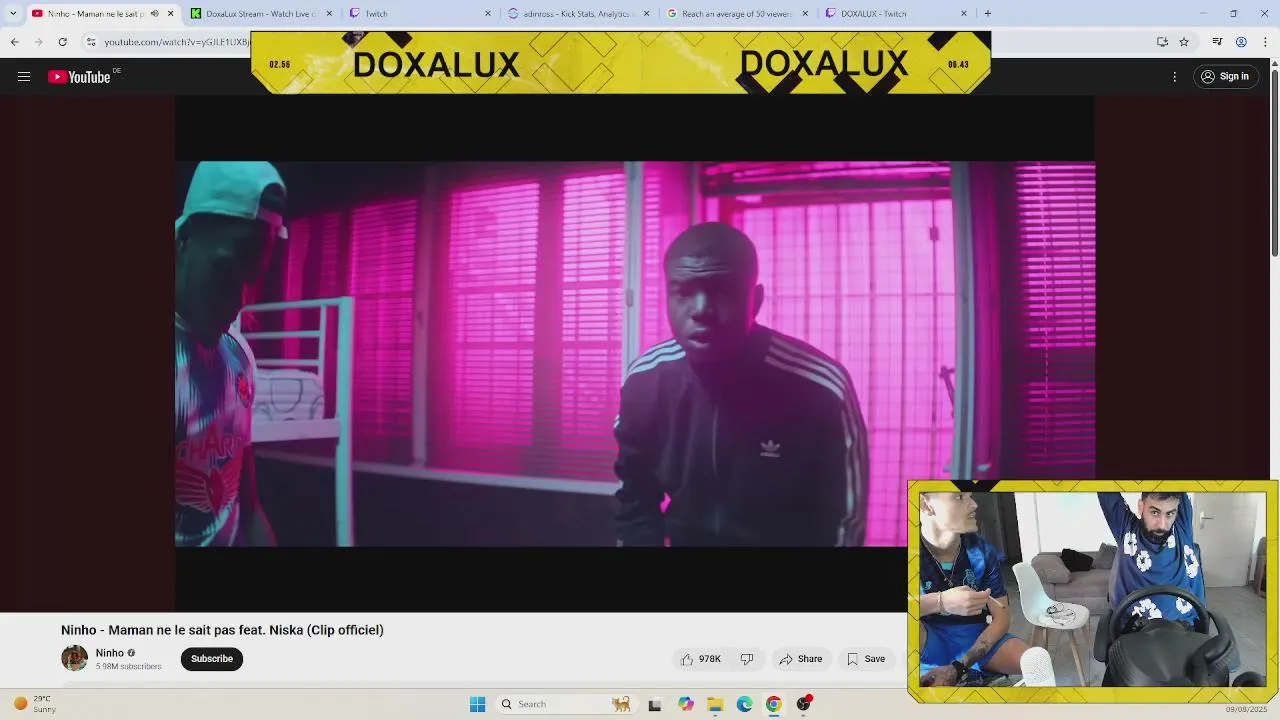Mute the Ninho tab audio icon
This screenshot has width=1280, height=720.
tap(154, 14)
